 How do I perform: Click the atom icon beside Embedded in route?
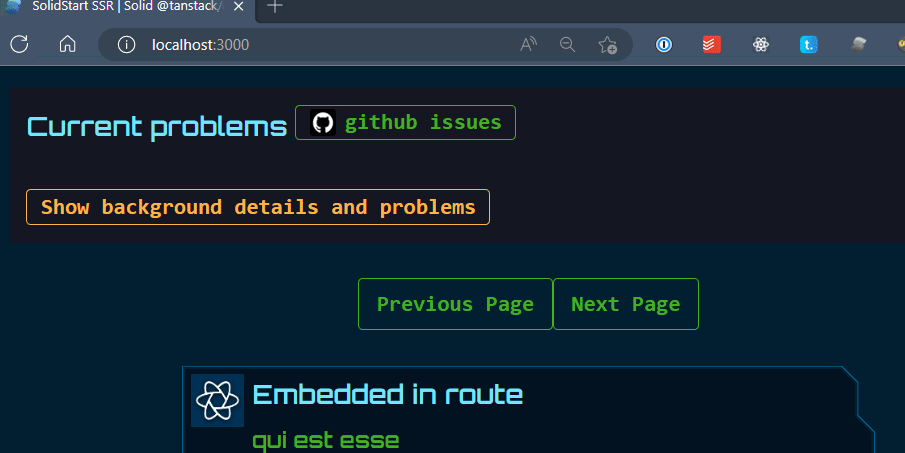(218, 400)
